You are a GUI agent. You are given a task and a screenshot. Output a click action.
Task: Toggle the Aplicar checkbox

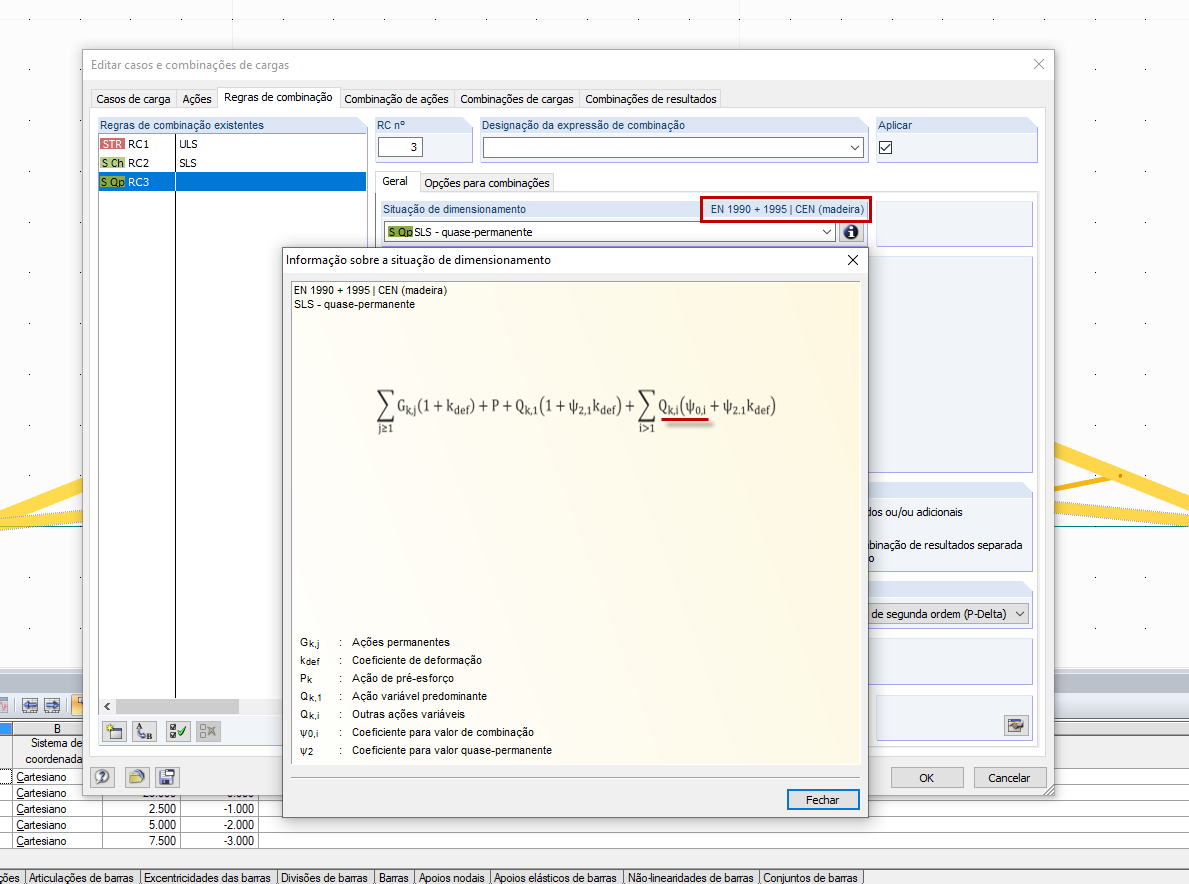click(x=886, y=147)
